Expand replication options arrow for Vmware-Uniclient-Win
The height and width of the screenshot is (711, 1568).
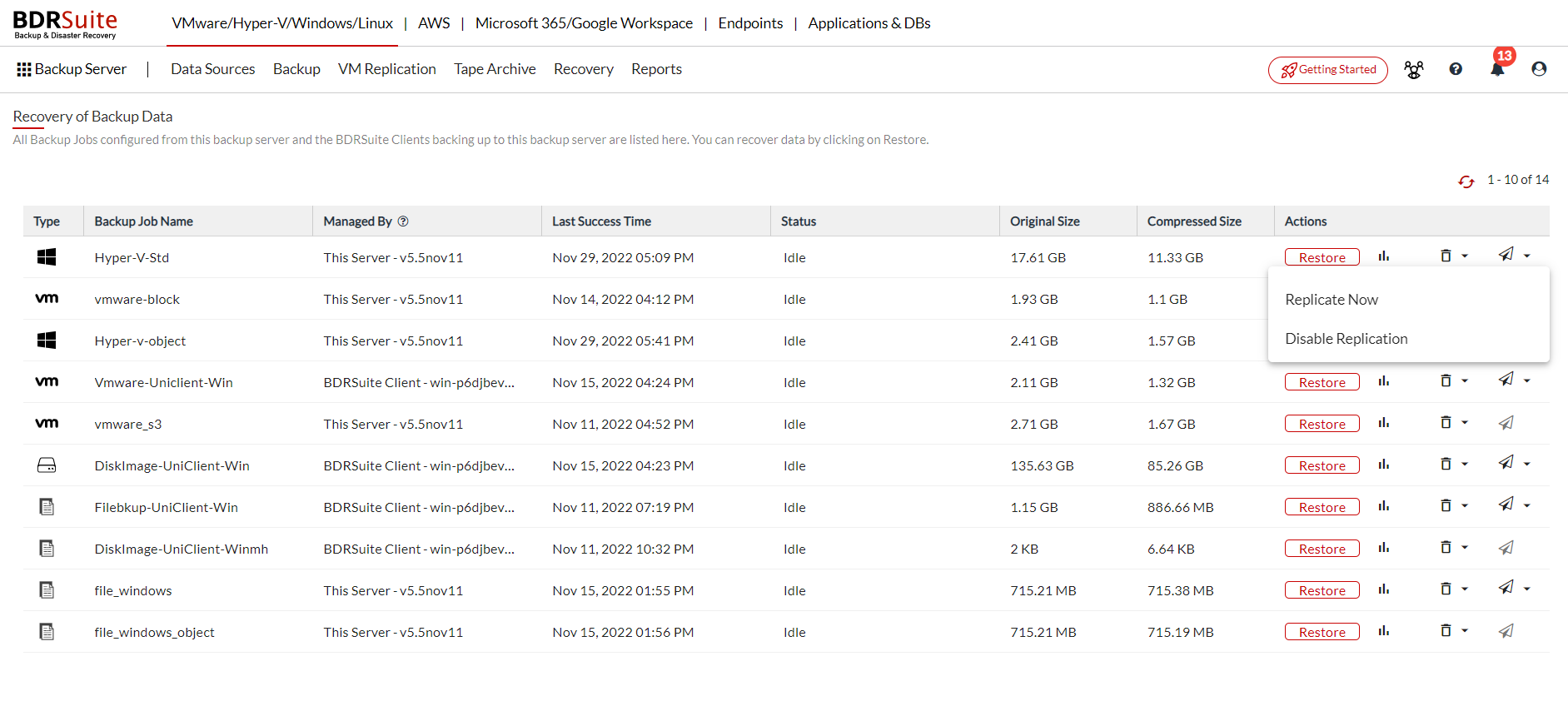point(1527,381)
